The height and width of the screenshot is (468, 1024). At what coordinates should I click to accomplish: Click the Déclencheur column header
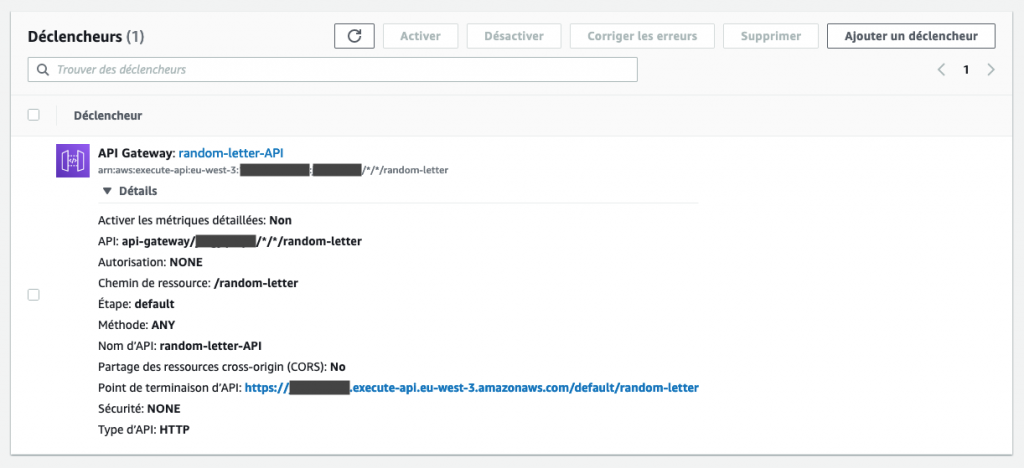(x=108, y=116)
